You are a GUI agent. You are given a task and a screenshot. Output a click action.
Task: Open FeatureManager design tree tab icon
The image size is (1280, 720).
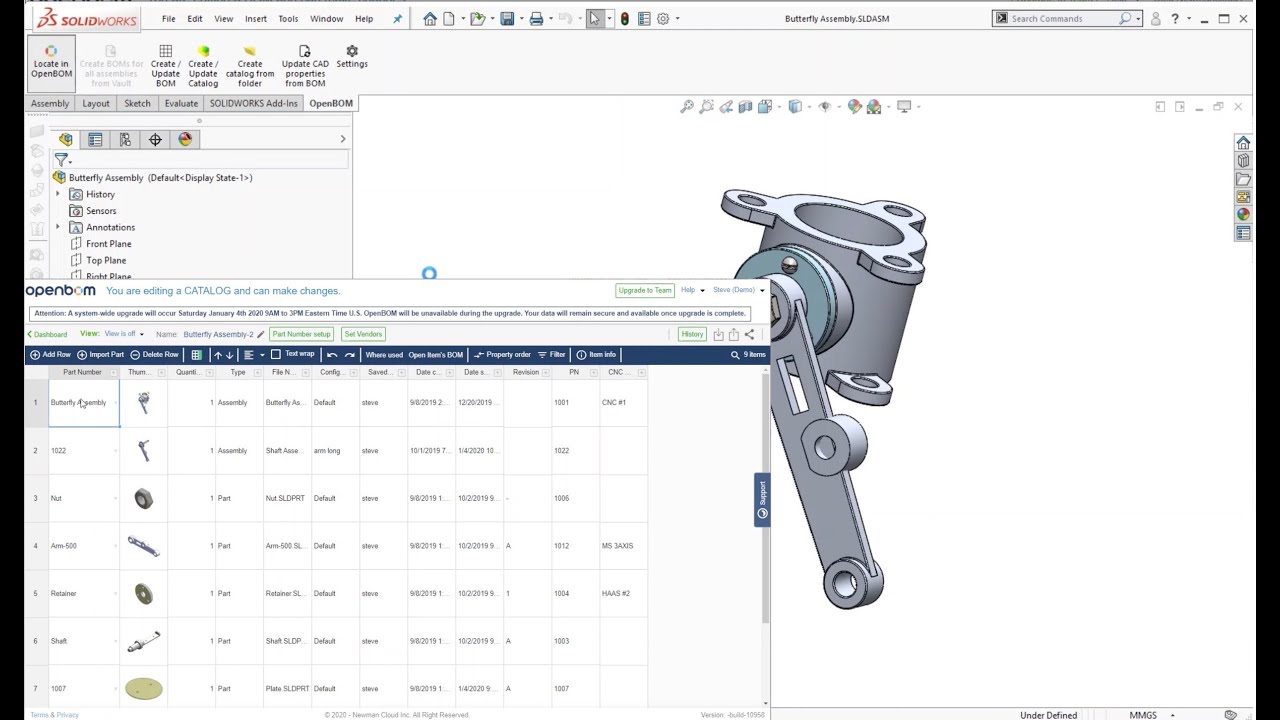(x=66, y=140)
